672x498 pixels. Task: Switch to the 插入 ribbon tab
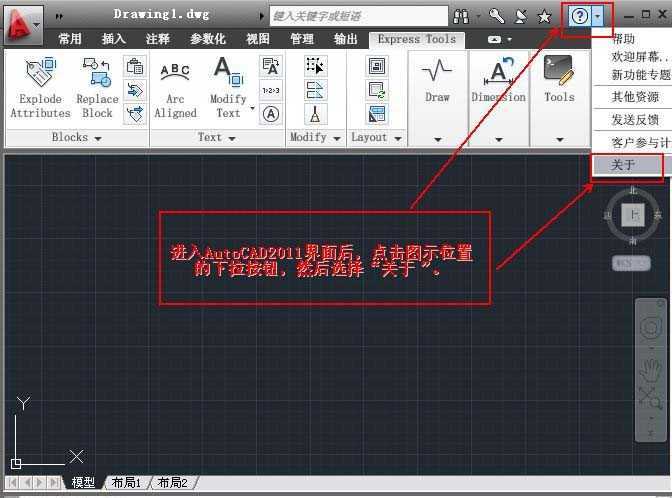pyautogui.click(x=114, y=39)
